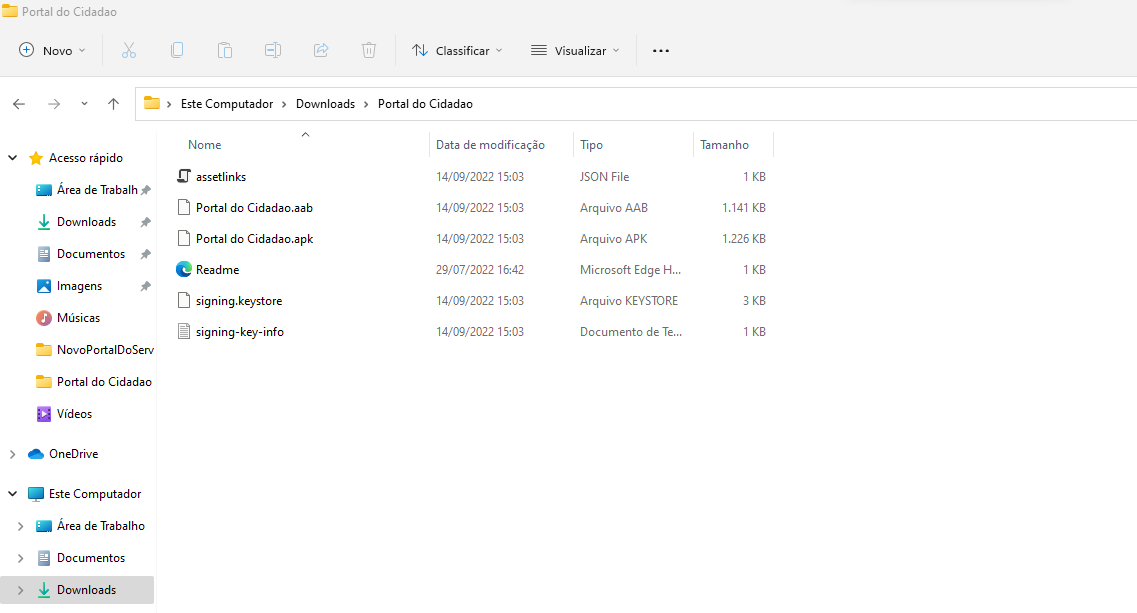Open the Novo dropdown button
Viewport: 1137px width, 613px height.
click(x=52, y=50)
